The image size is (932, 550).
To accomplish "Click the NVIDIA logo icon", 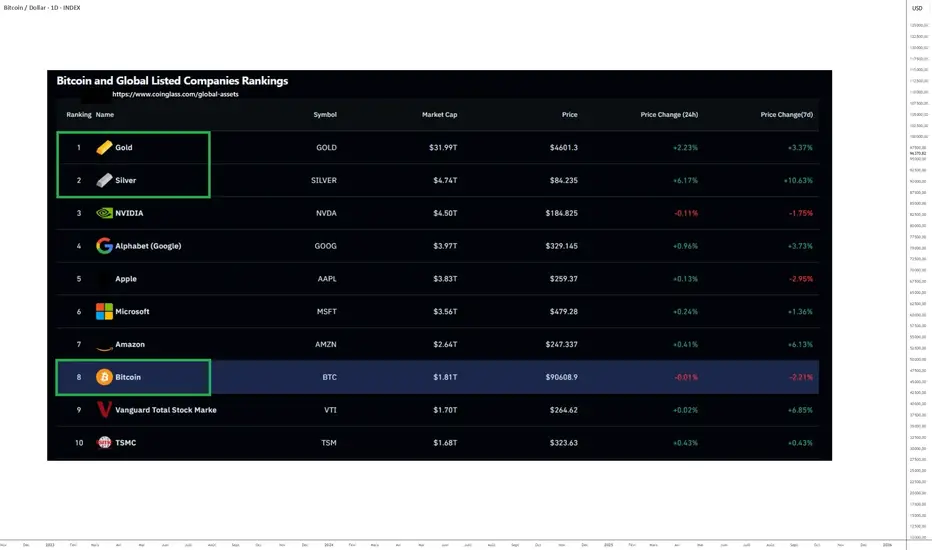I will [104, 213].
